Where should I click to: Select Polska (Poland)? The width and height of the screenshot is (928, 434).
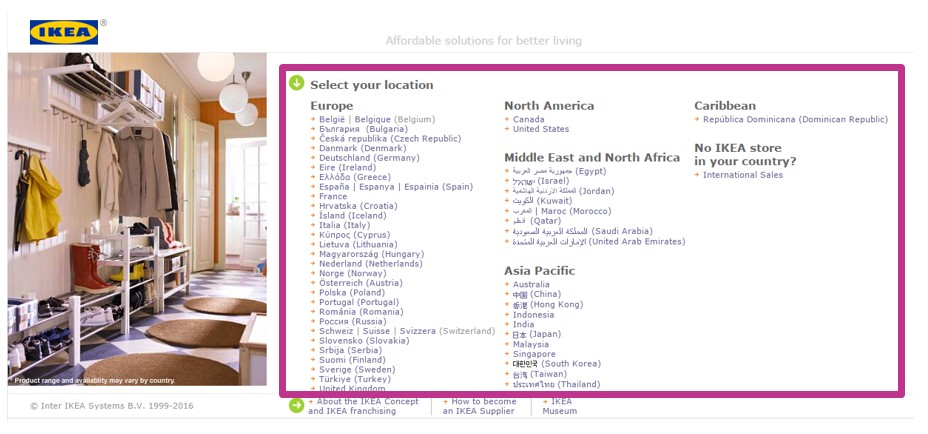(x=352, y=292)
